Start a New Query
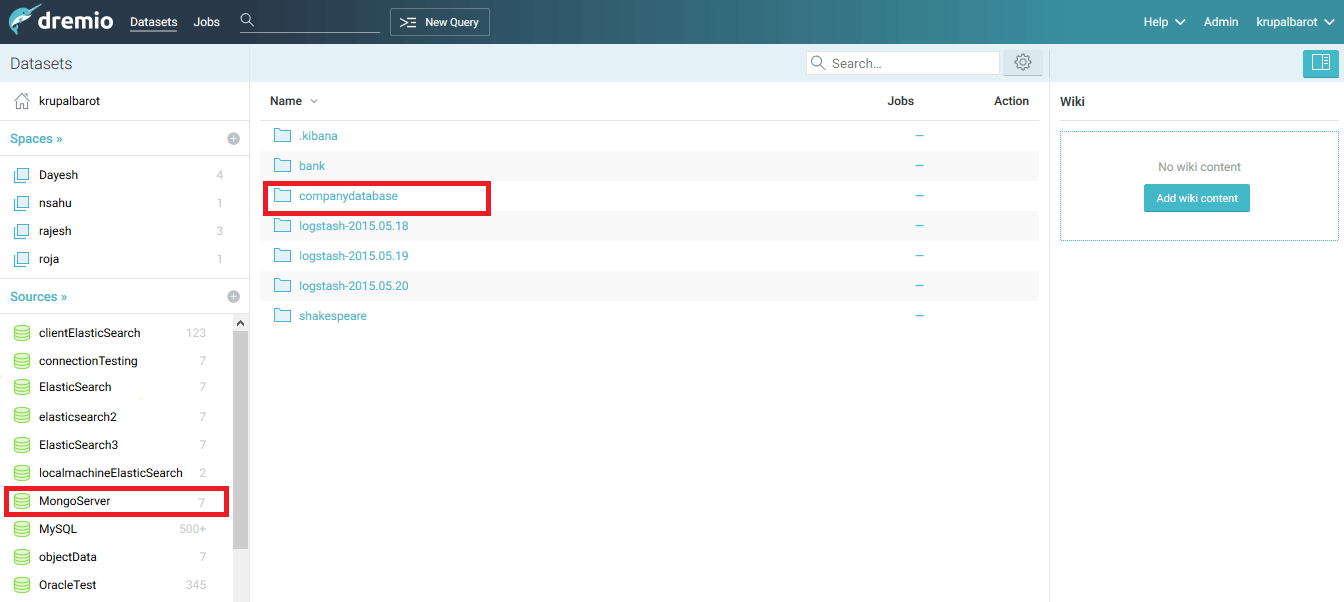This screenshot has width=1344, height=602. click(x=440, y=22)
